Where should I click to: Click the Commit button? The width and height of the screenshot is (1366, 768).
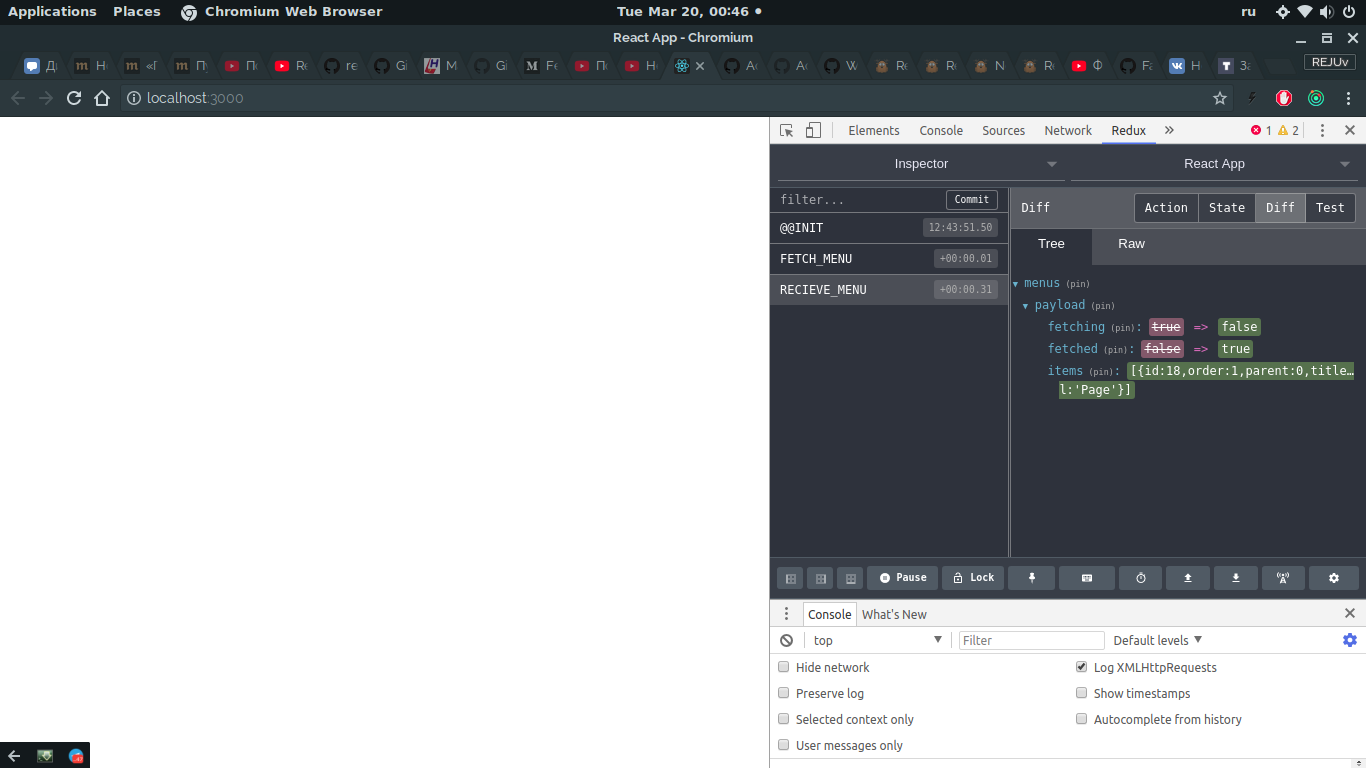972,199
